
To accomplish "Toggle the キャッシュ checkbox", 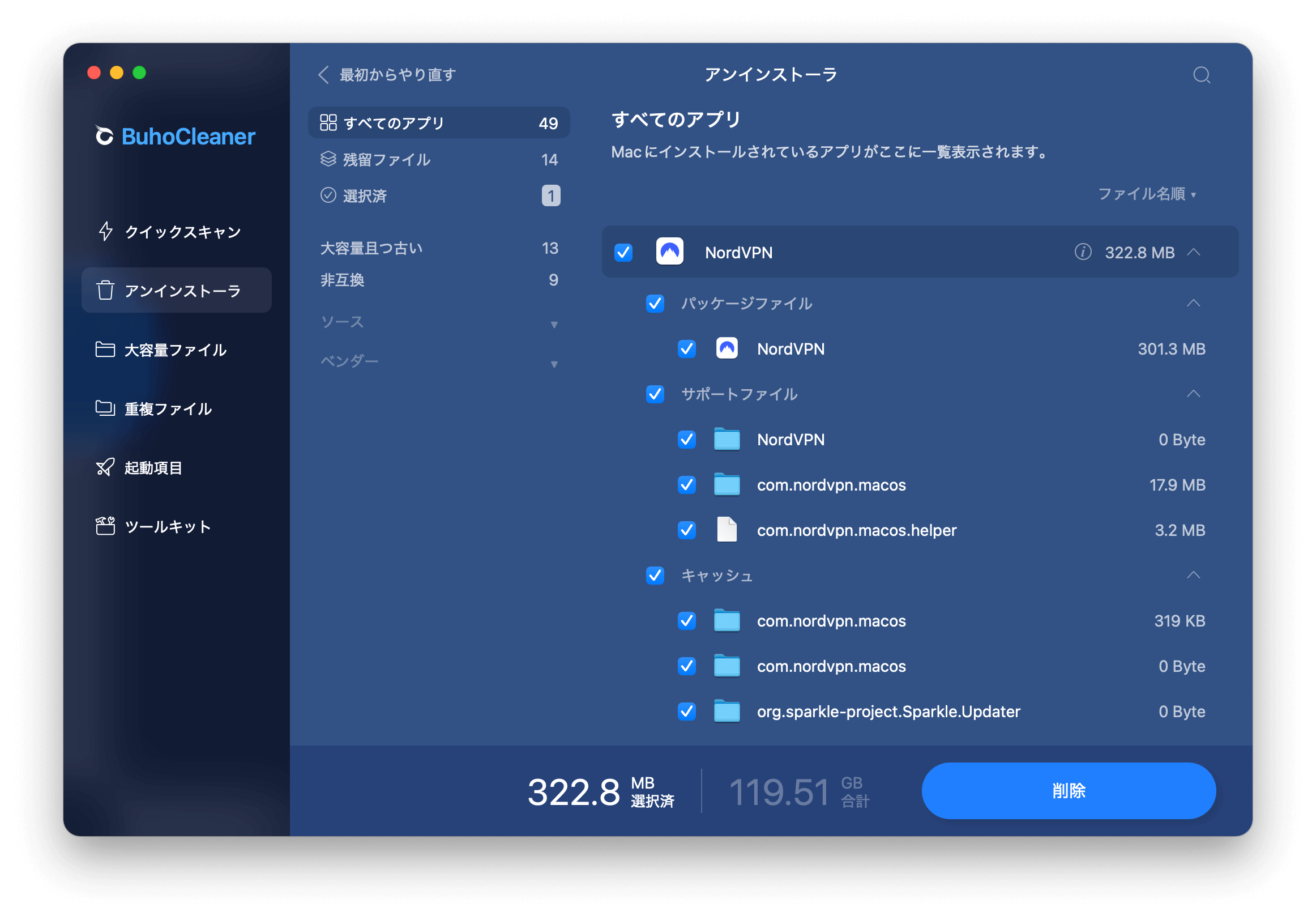I will (655, 576).
